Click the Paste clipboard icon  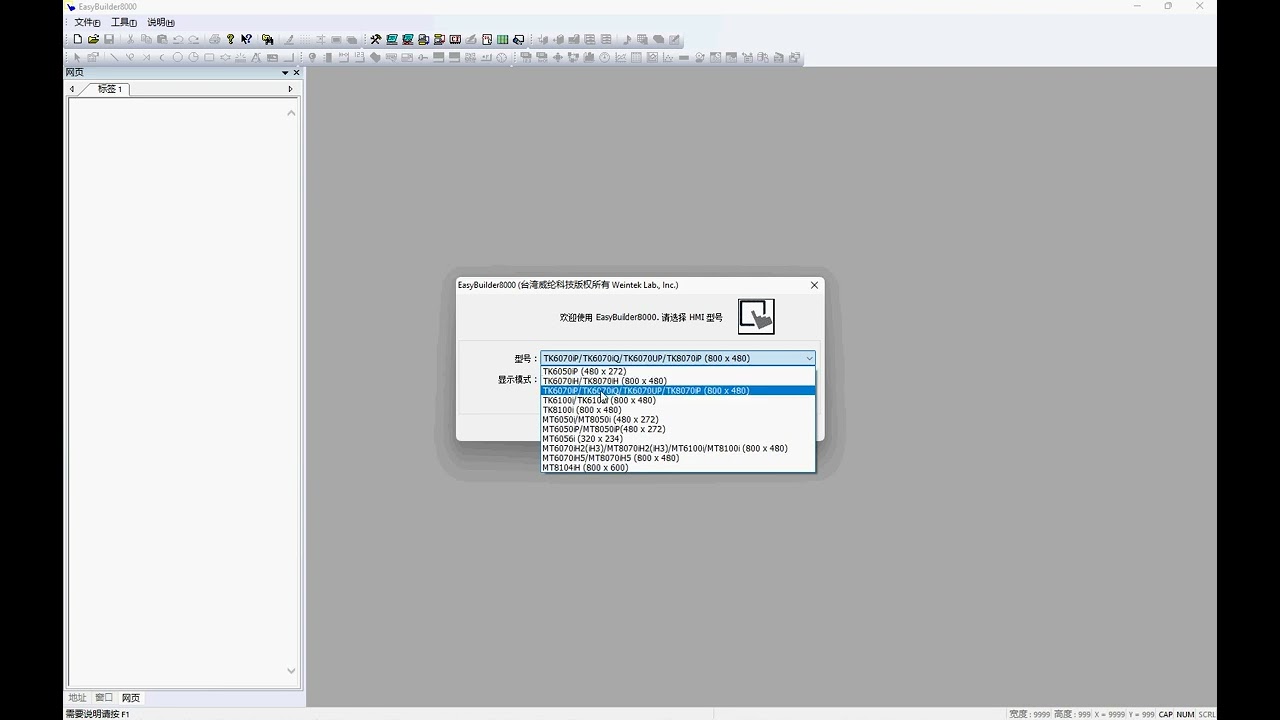[x=162, y=39]
